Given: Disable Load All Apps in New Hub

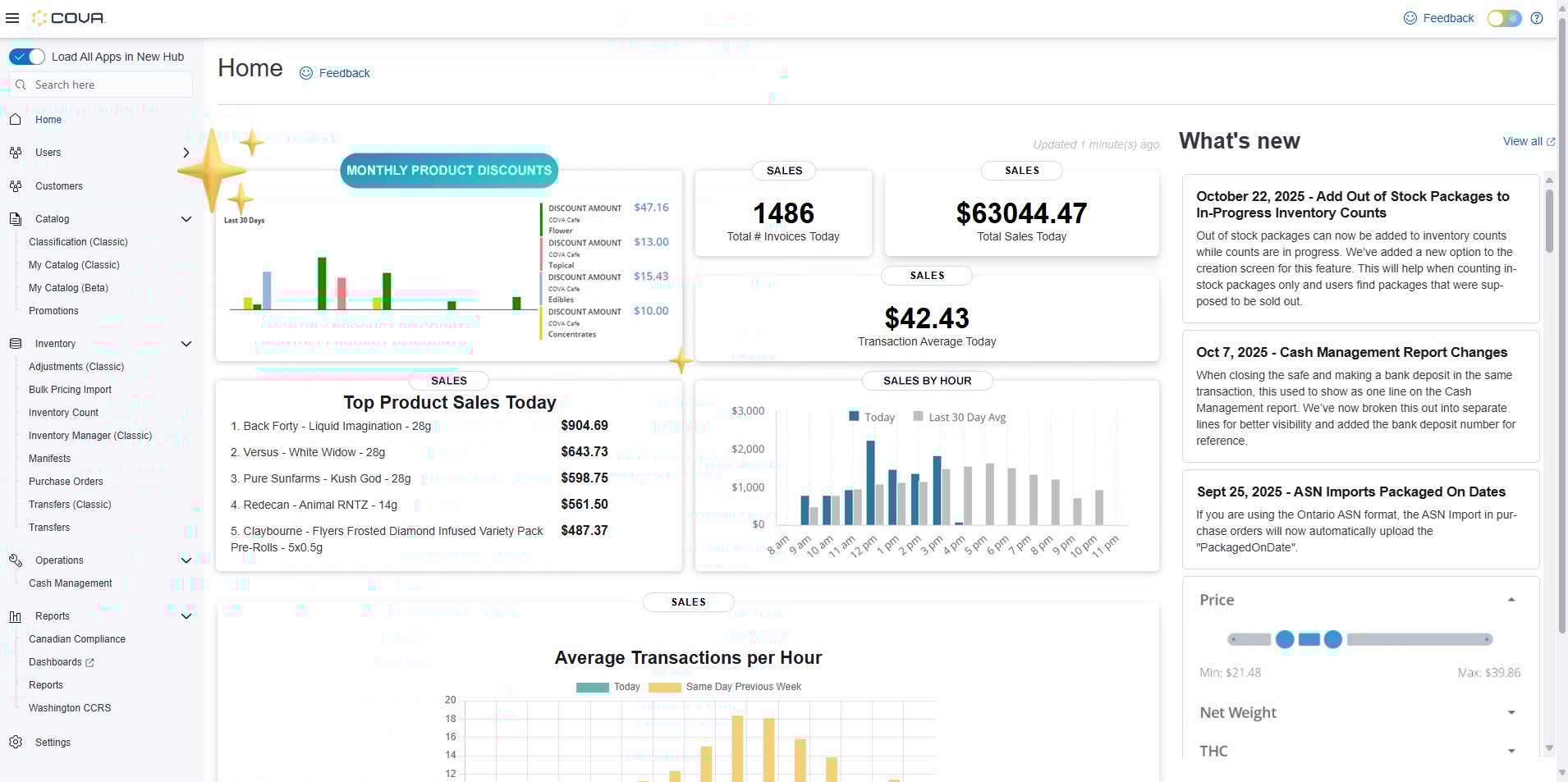Looking at the screenshot, I should 27,57.
